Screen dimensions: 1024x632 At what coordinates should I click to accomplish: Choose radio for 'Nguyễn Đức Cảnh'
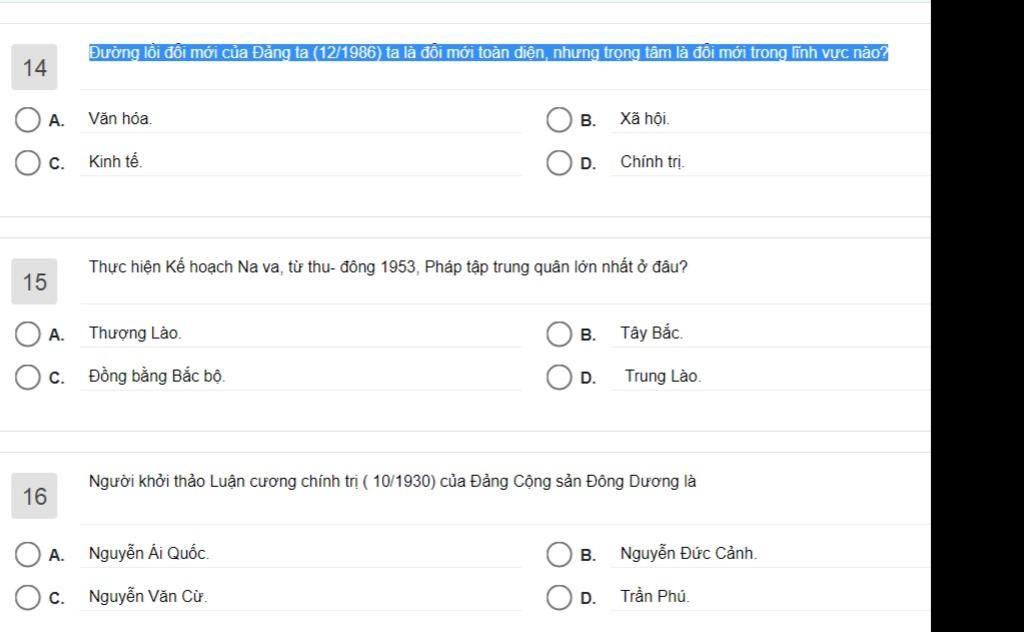[559, 554]
